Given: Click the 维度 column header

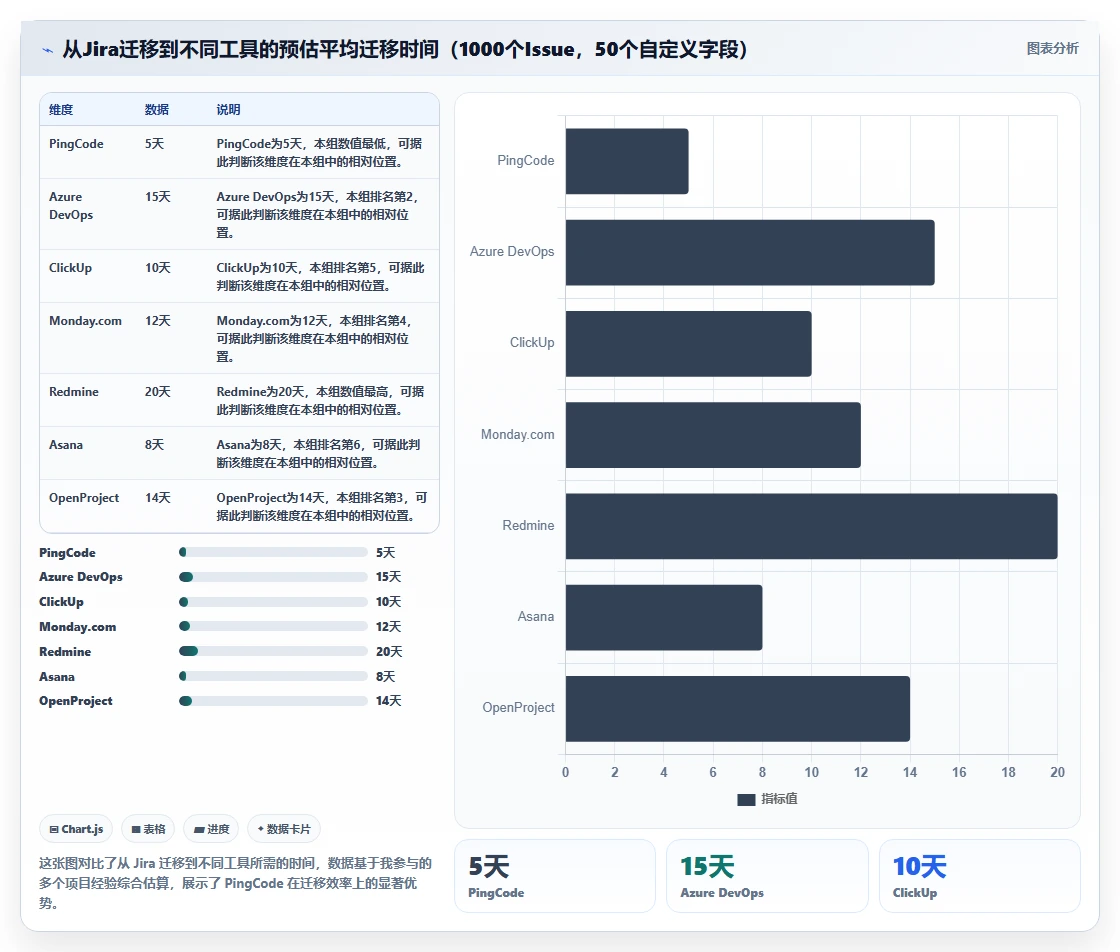Looking at the screenshot, I should pyautogui.click(x=61, y=109).
